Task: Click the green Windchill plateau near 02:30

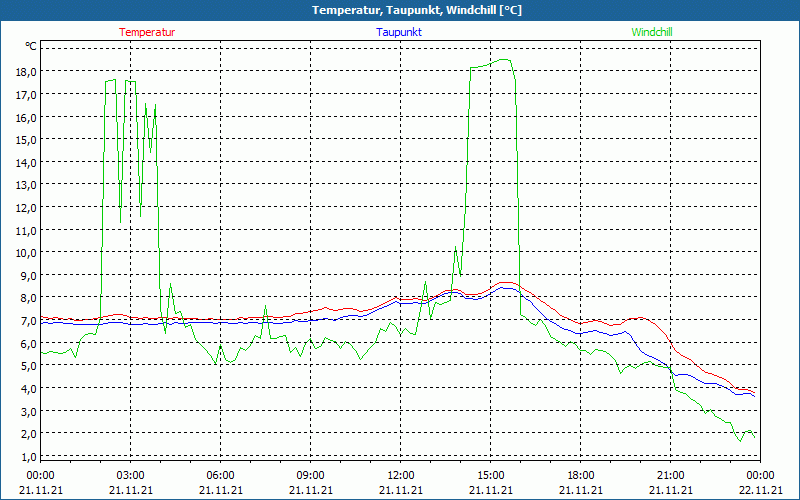Action: point(110,80)
